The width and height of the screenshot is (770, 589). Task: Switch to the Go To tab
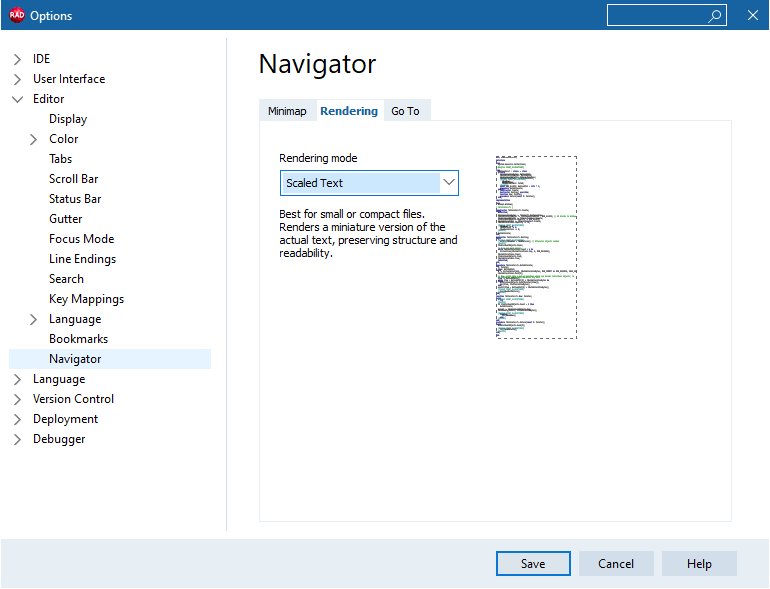coord(406,111)
